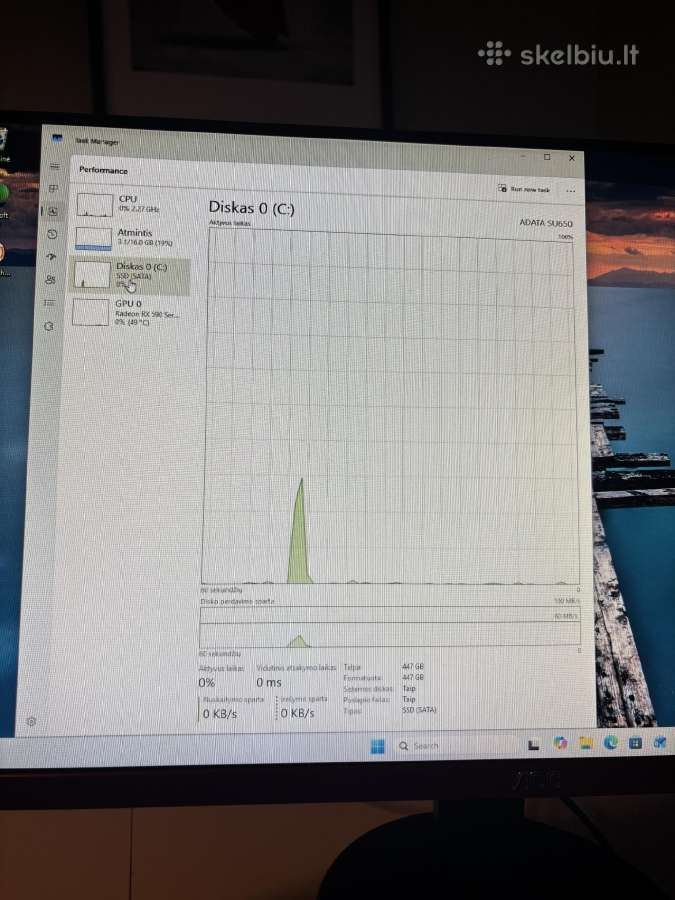Open Task Manager settings gear
The height and width of the screenshot is (900, 675).
coord(32,721)
